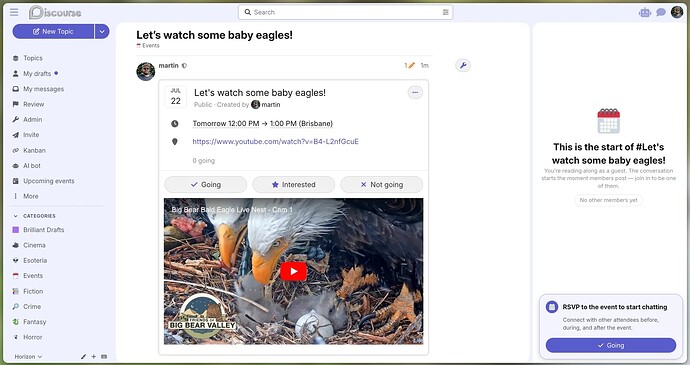Open Review in the sidebar
Viewport: 690px width, 365px height.
point(33,104)
